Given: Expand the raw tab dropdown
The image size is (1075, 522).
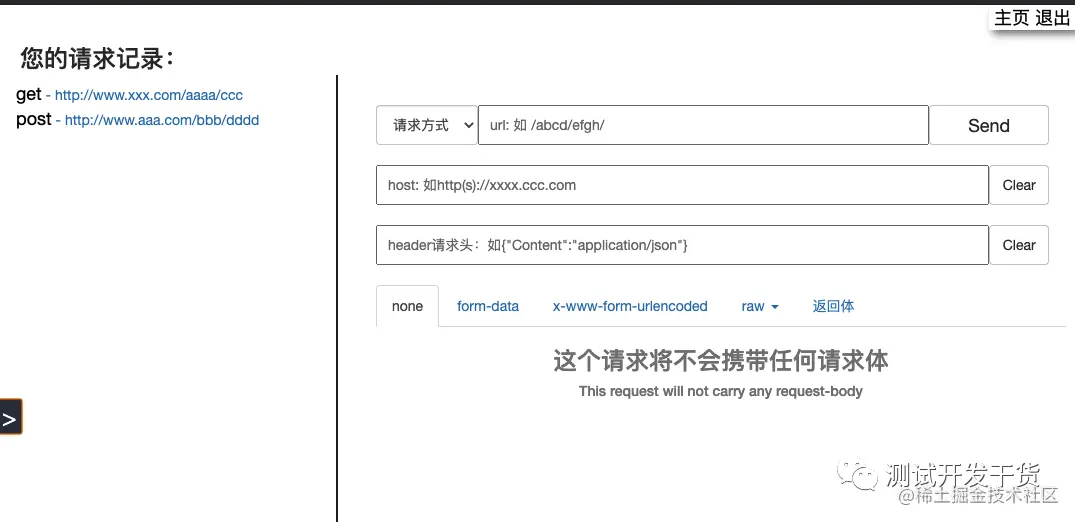Looking at the screenshot, I should [x=760, y=306].
